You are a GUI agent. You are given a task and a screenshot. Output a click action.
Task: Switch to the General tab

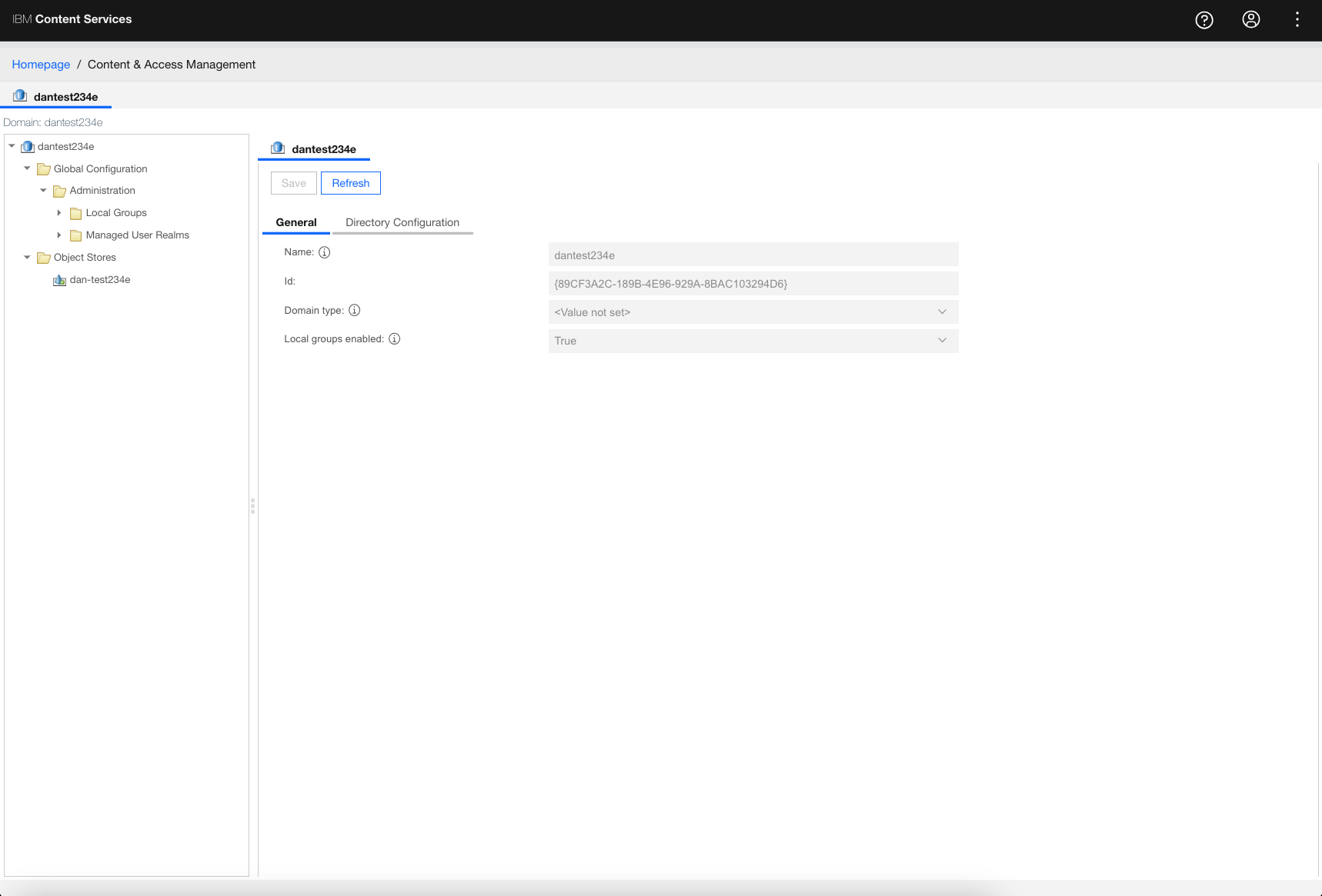tap(296, 222)
